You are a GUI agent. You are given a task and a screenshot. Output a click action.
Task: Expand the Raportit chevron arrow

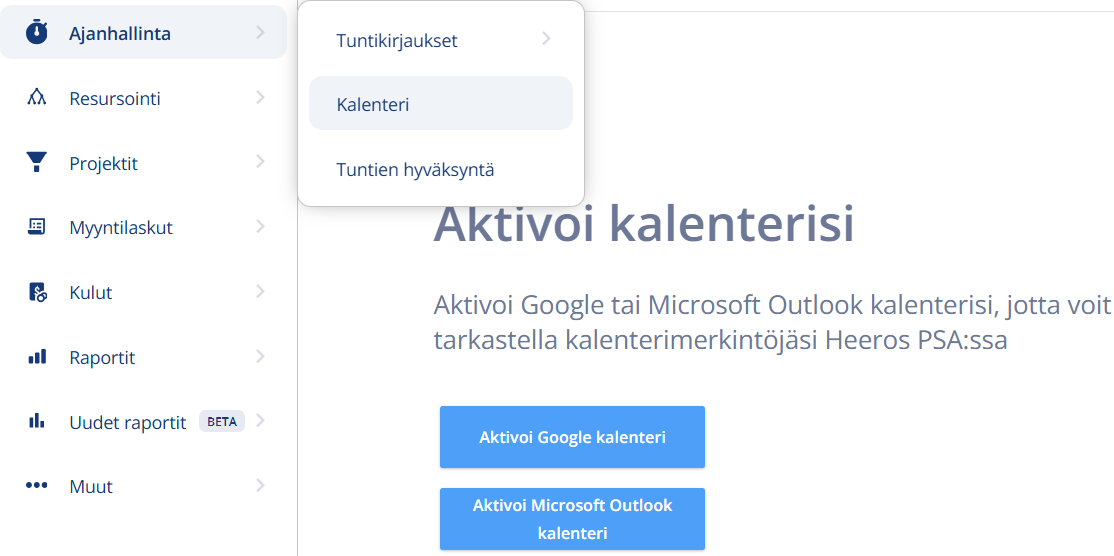[x=260, y=356]
